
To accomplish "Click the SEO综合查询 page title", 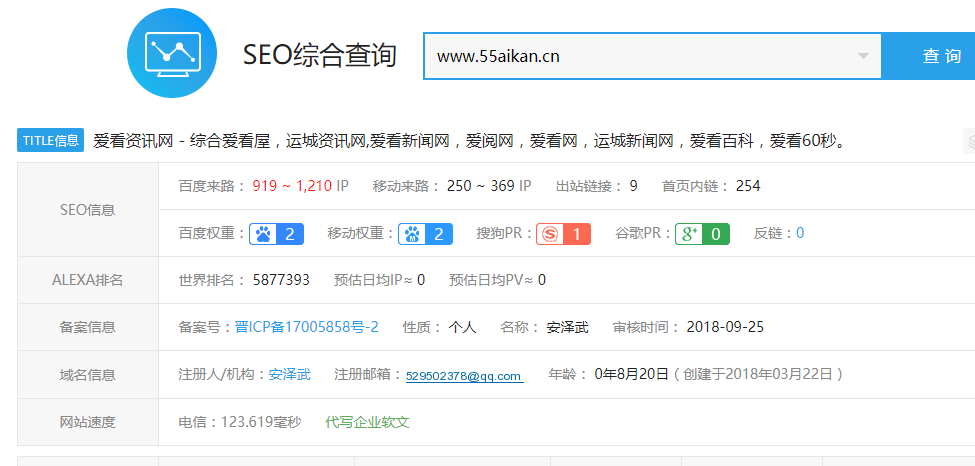I will point(320,56).
